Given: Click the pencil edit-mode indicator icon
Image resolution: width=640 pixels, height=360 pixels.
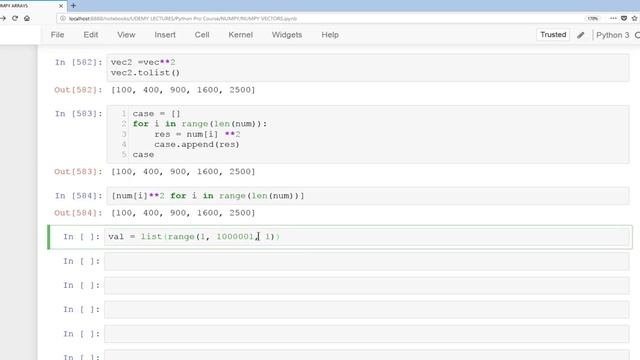Looking at the screenshot, I should pos(580,35).
